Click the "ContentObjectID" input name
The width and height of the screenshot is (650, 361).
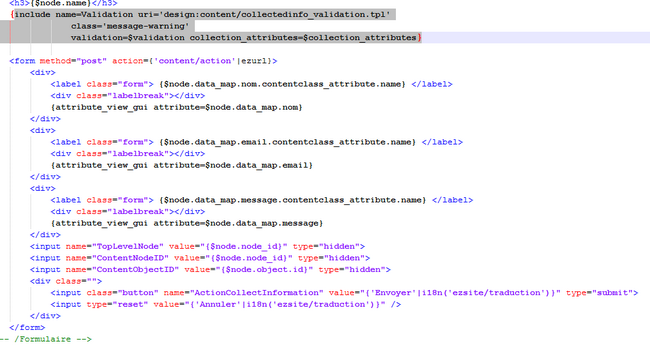135,270
